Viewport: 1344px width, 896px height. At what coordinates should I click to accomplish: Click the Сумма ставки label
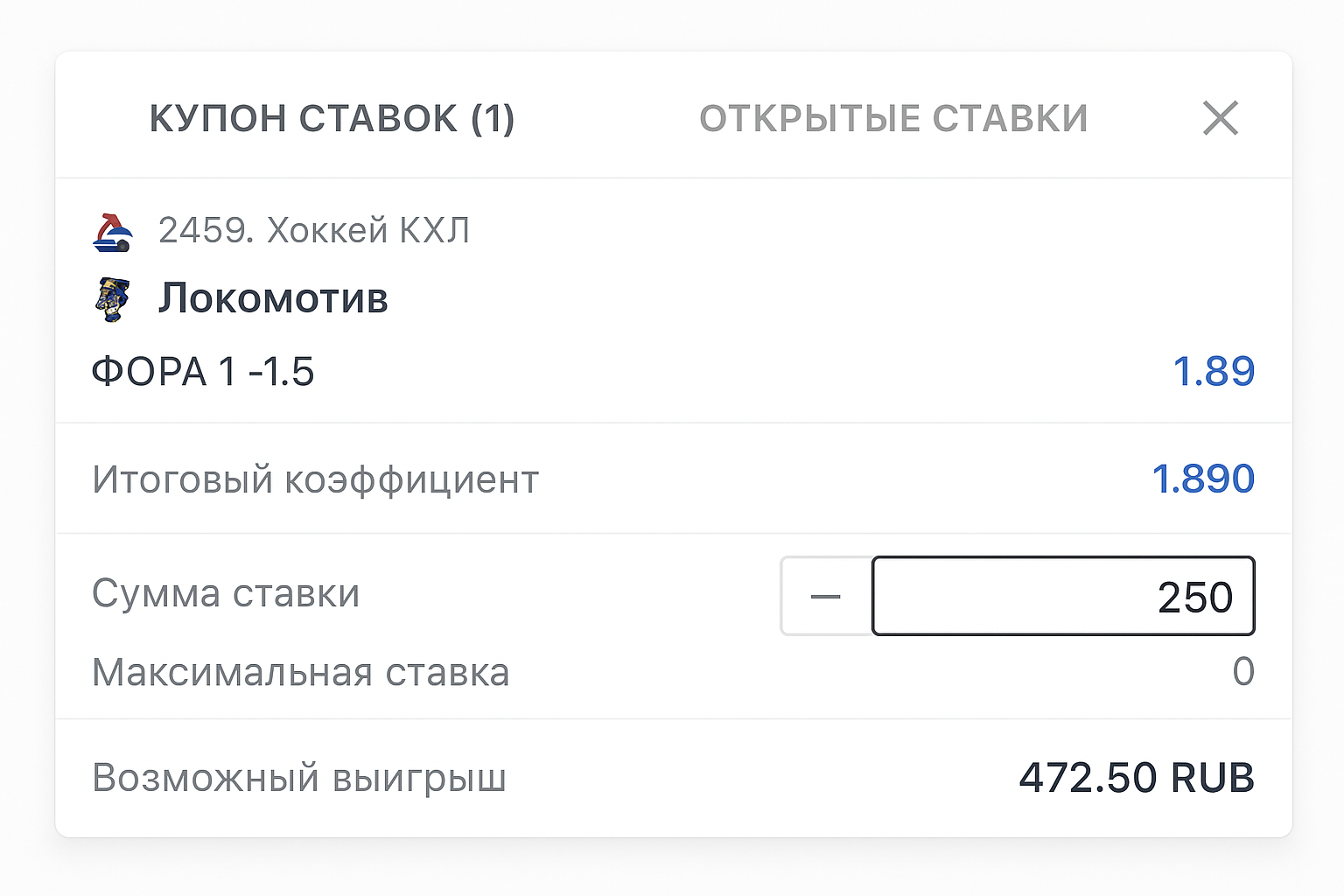tap(226, 593)
